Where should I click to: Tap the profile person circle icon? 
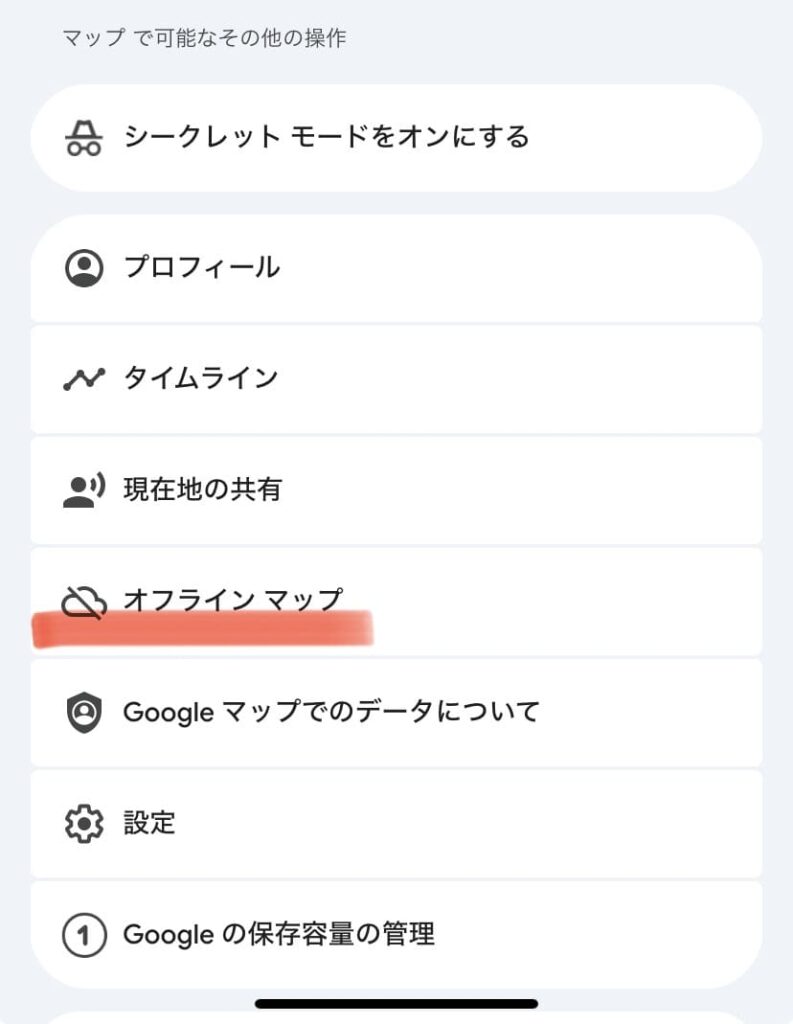pyautogui.click(x=84, y=268)
